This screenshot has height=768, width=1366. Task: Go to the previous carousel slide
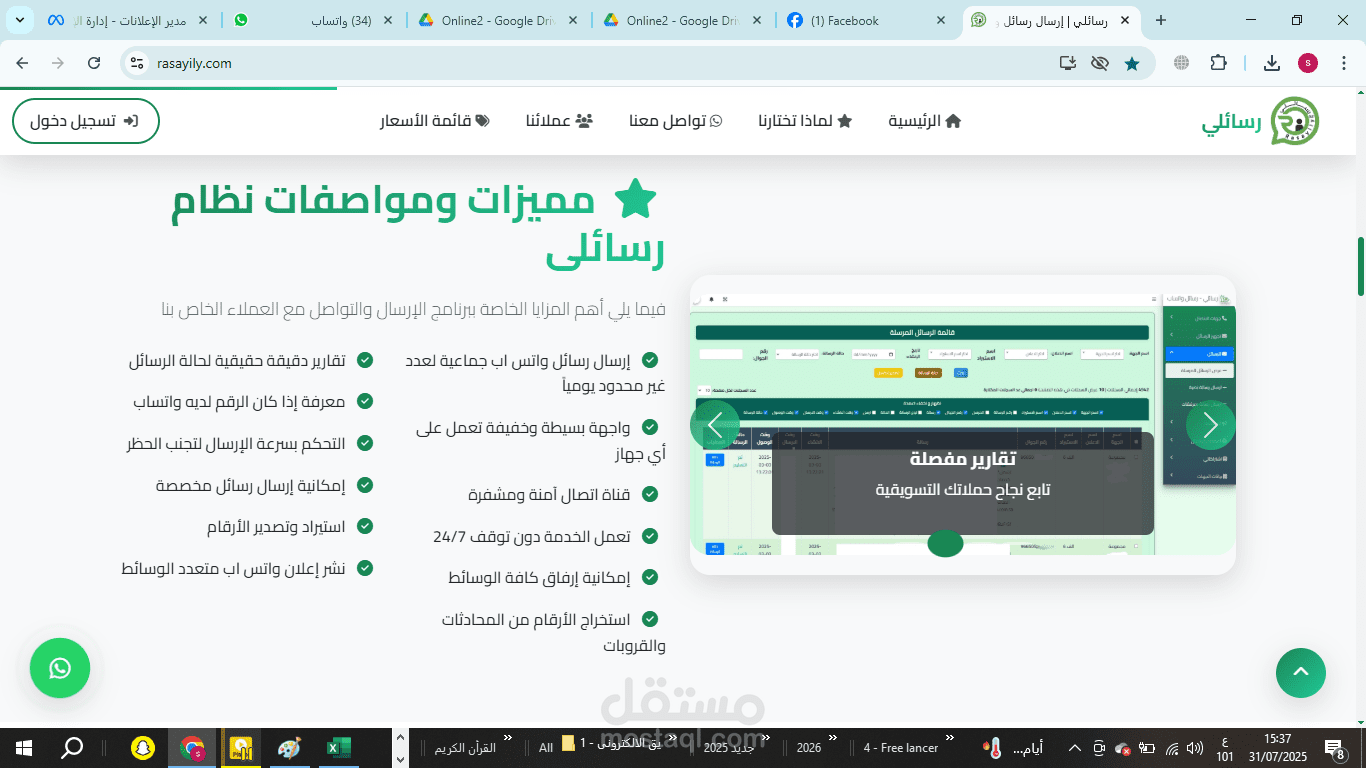click(x=715, y=425)
